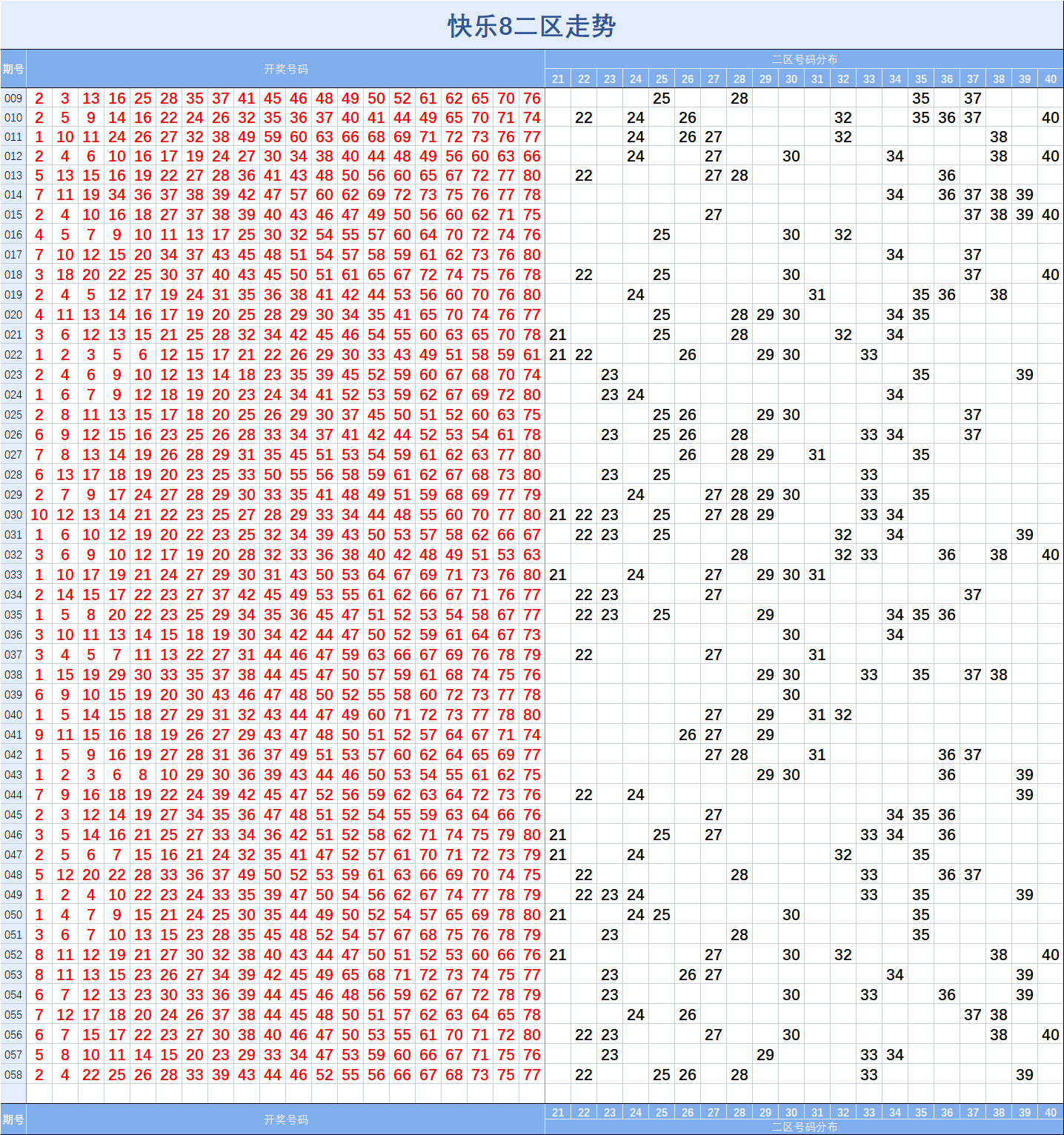Click distribution cell 26 in row 055
Screen dimensions: 1064x1135
pos(688,1015)
